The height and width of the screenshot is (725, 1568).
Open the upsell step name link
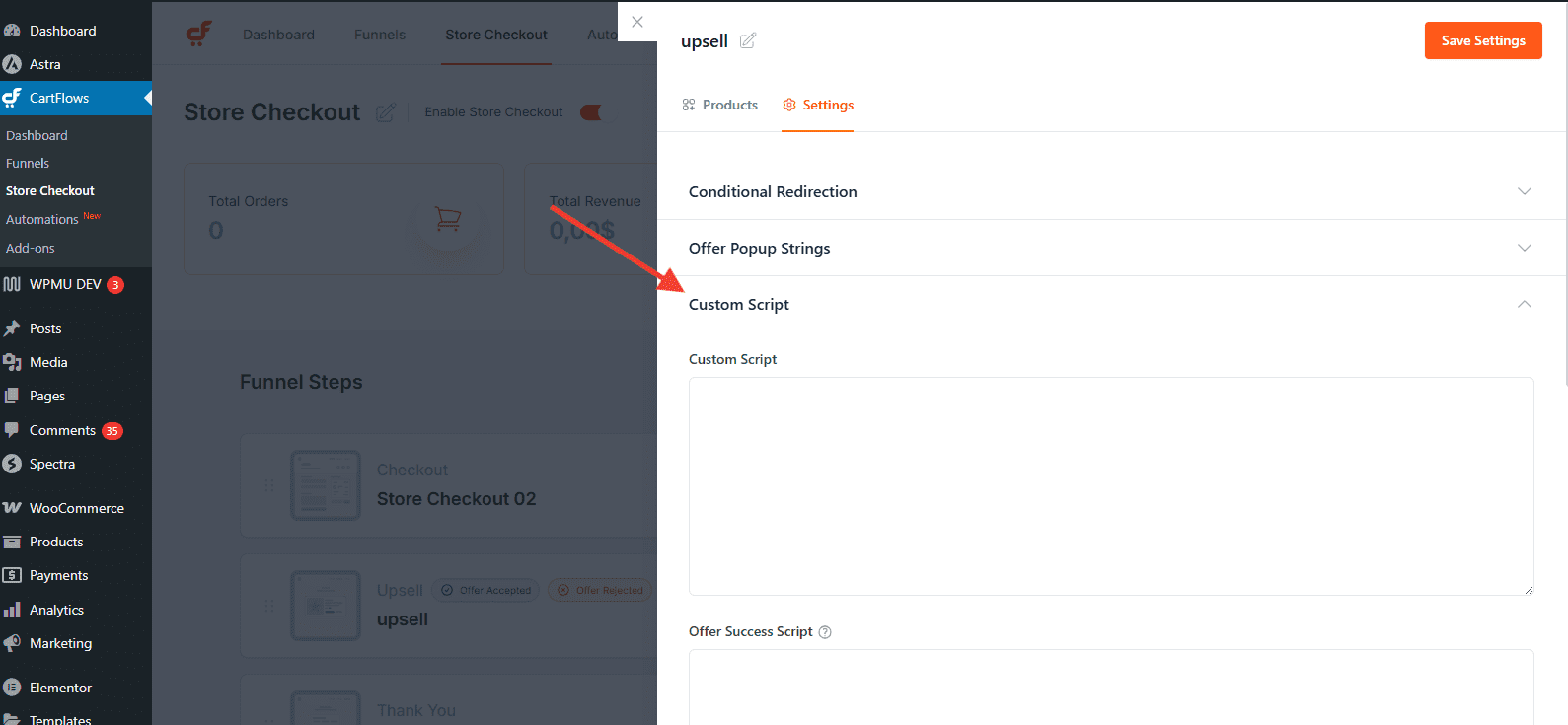click(403, 619)
